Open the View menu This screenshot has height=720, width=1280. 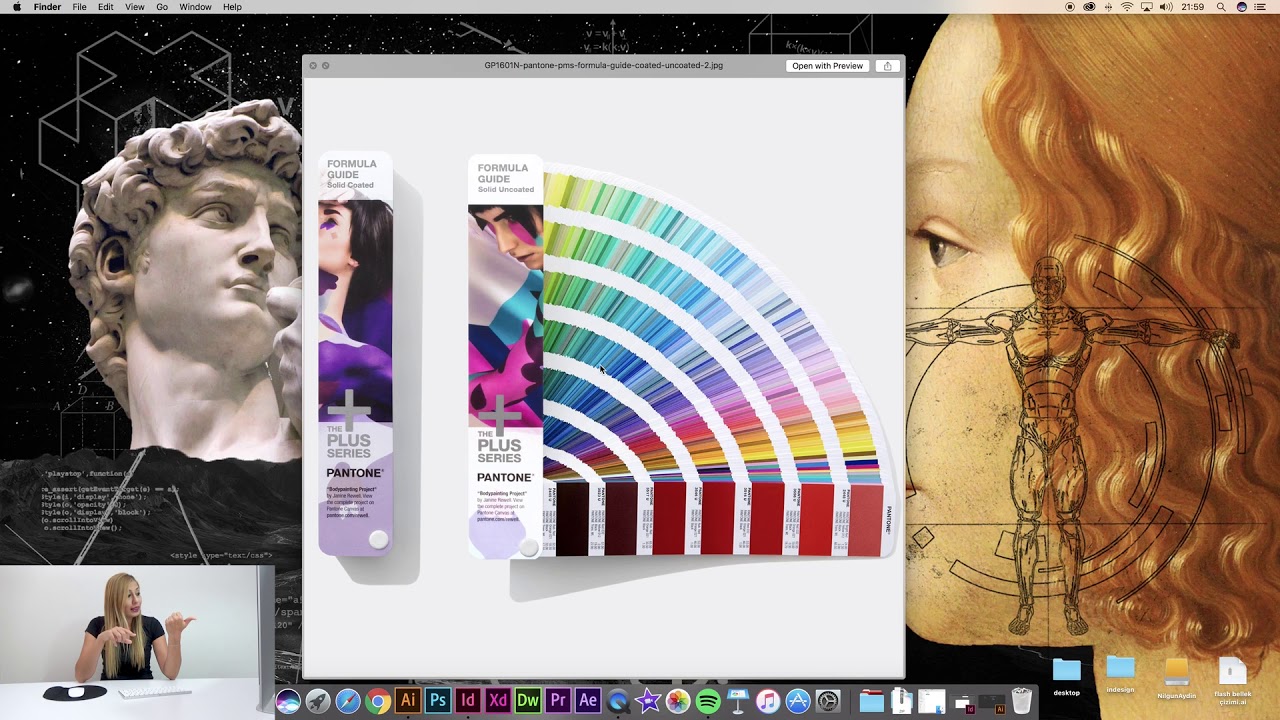point(134,7)
